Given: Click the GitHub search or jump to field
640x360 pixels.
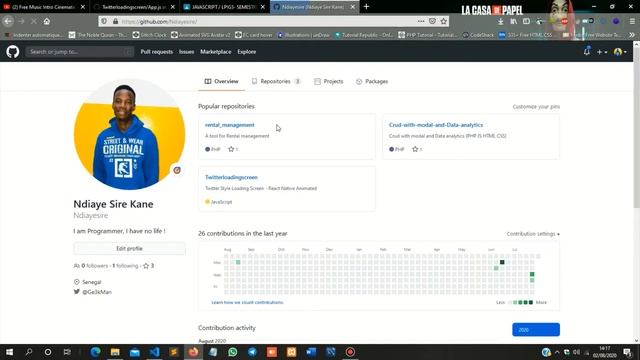Looking at the screenshot, I should 80,52.
